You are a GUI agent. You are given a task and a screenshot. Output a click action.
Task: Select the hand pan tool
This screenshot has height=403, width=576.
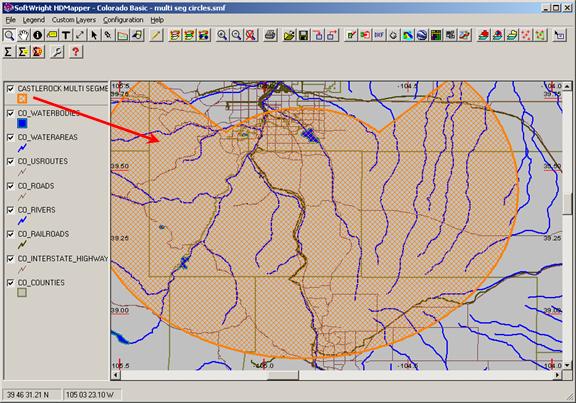click(24, 35)
